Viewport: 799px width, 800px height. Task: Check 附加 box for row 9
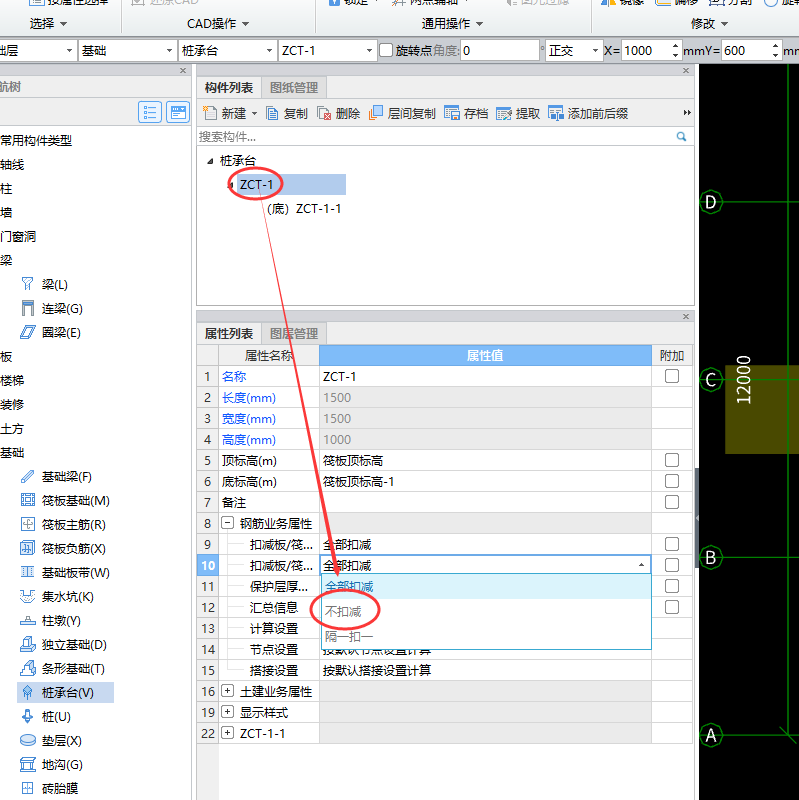click(672, 544)
